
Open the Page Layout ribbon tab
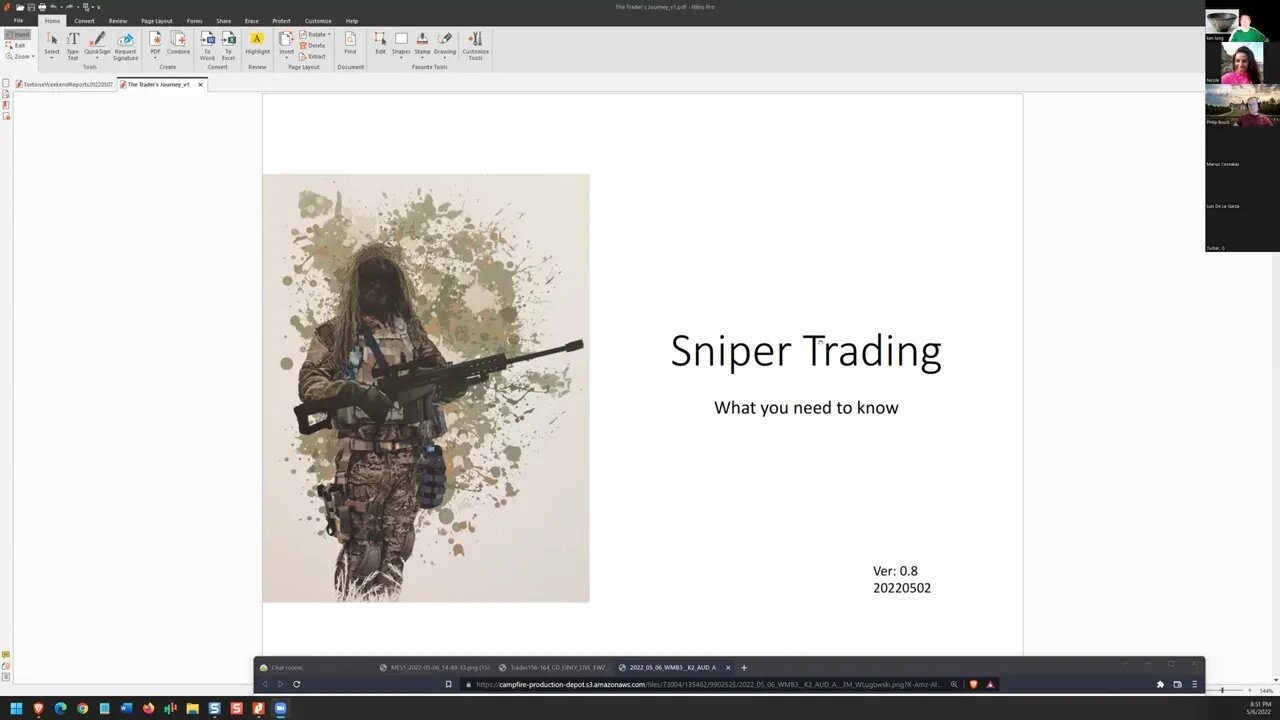coord(156,20)
